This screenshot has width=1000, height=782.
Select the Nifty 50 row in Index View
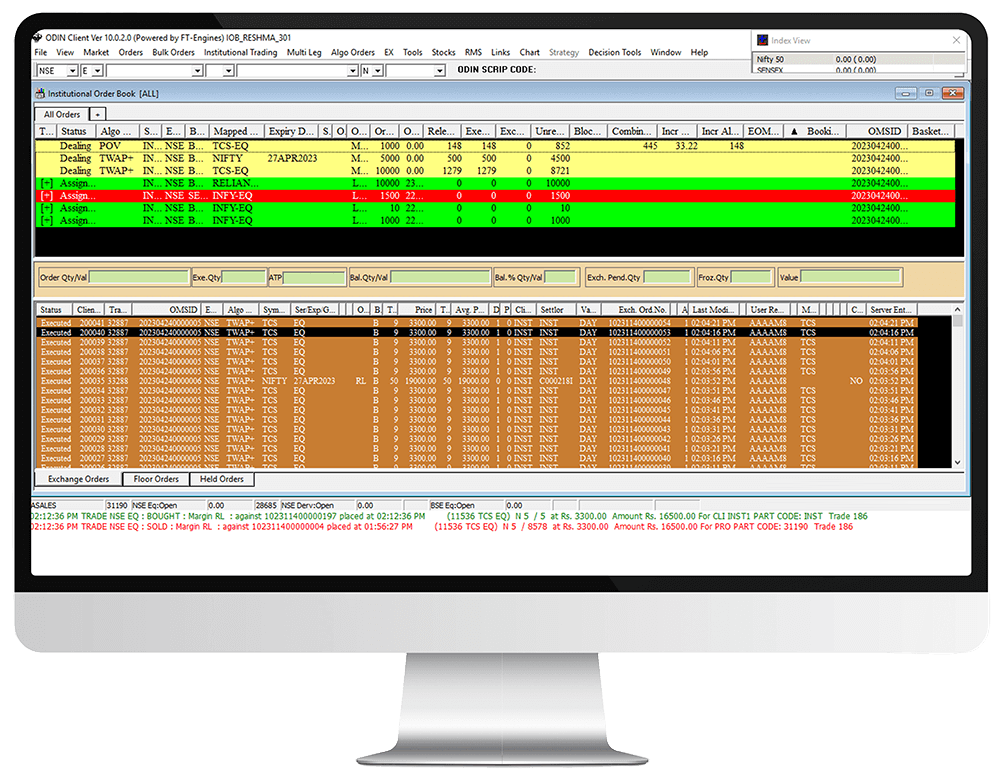pos(860,59)
